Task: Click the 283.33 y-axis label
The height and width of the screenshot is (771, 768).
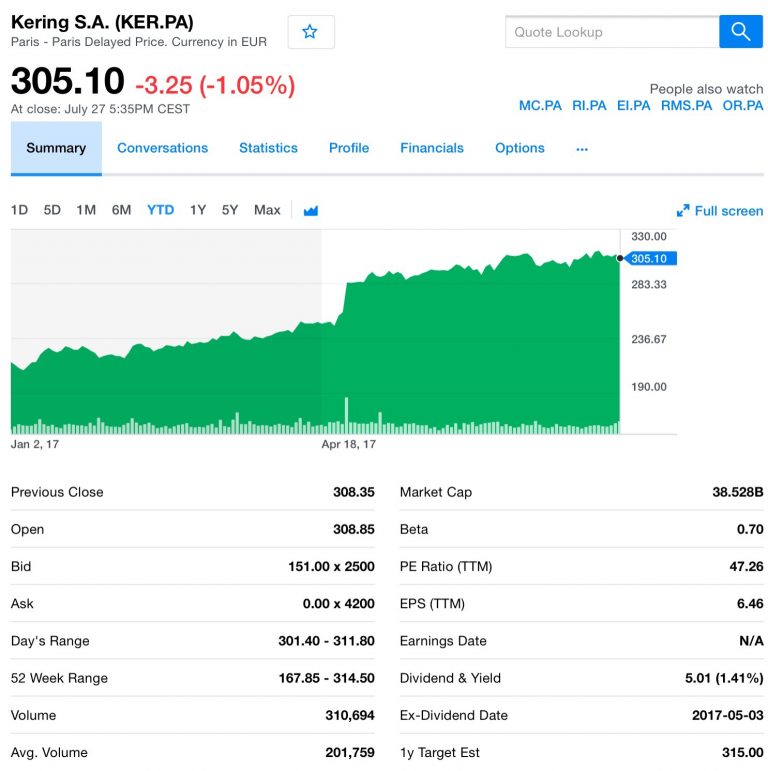Action: click(649, 285)
